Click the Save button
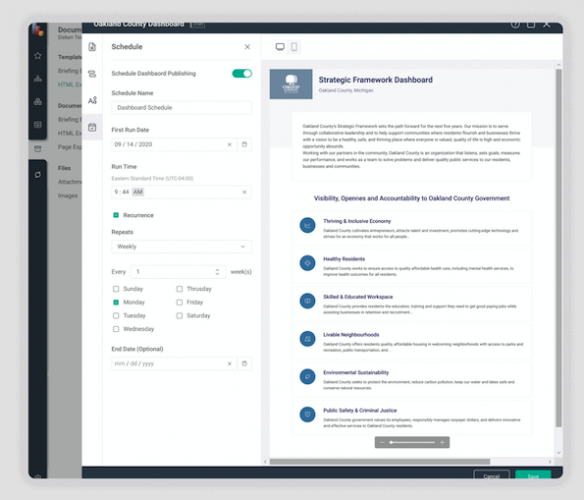Viewport: 584px width, 500px height. [533, 475]
